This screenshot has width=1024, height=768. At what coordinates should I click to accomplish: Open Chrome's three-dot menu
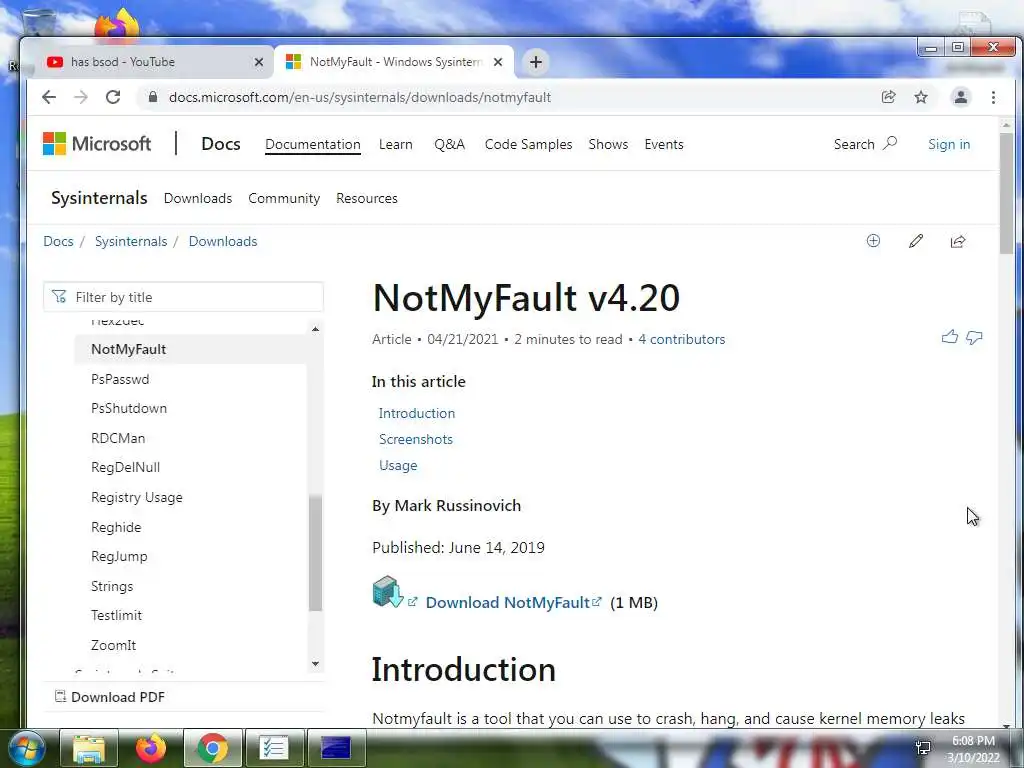point(993,97)
